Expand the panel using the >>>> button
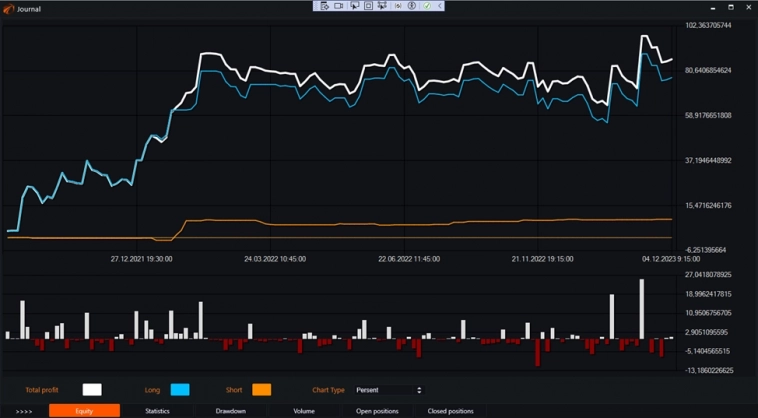 pos(24,411)
